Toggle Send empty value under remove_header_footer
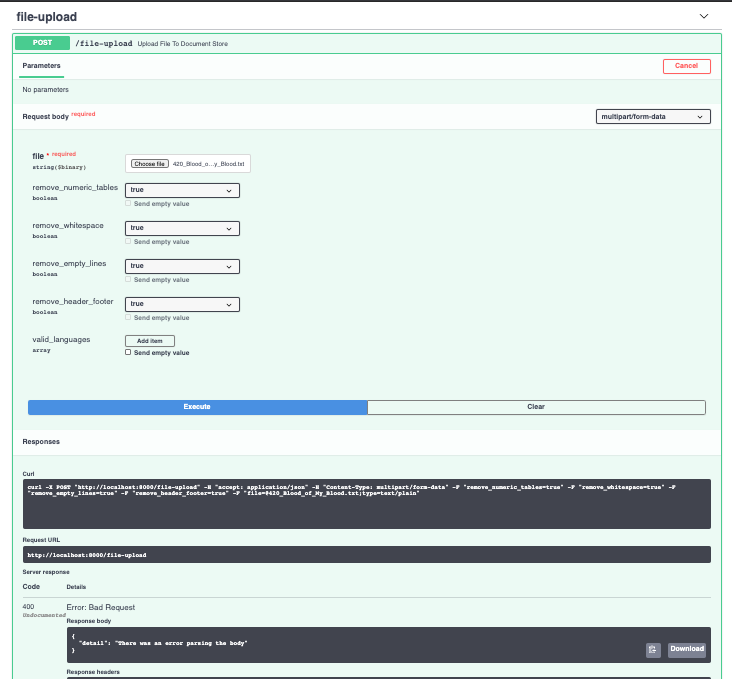 (x=128, y=318)
